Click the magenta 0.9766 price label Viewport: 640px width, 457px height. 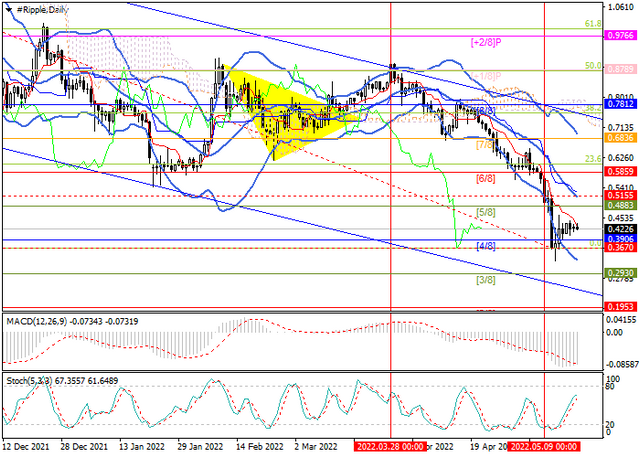click(621, 35)
